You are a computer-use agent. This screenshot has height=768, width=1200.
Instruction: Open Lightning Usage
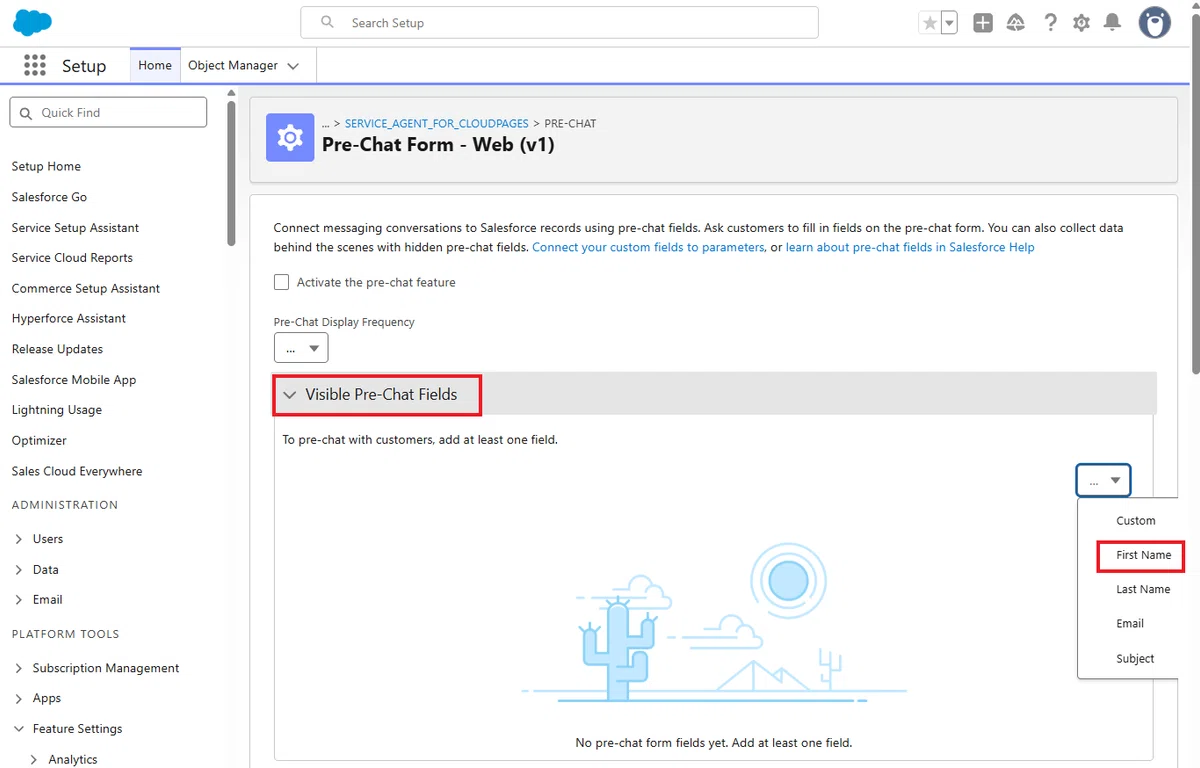(57, 409)
